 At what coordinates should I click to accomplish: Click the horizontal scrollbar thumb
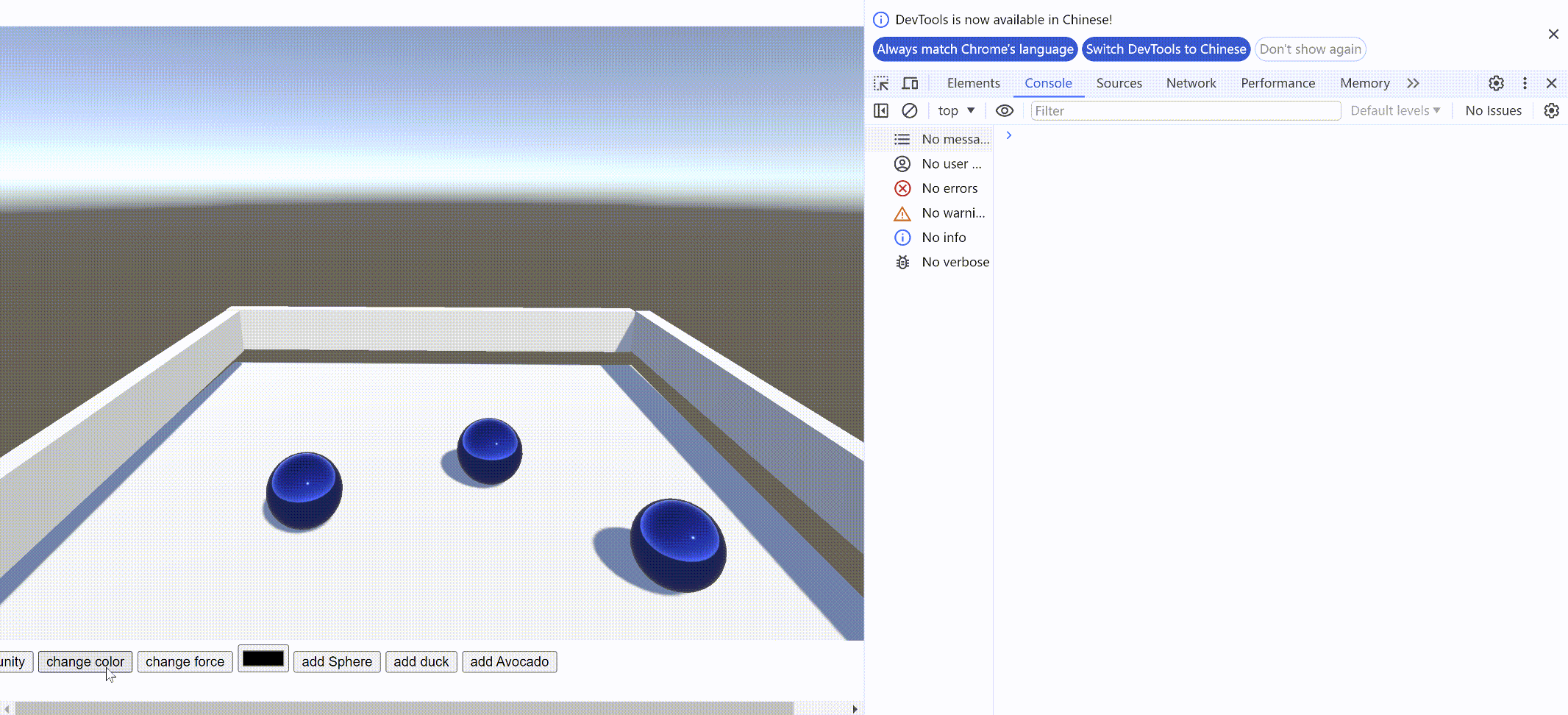click(x=405, y=708)
